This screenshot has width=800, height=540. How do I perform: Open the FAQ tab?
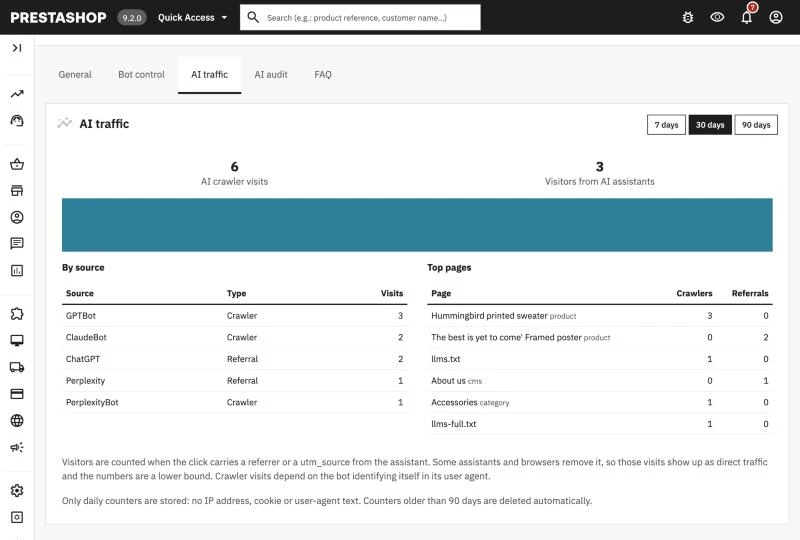pos(323,75)
